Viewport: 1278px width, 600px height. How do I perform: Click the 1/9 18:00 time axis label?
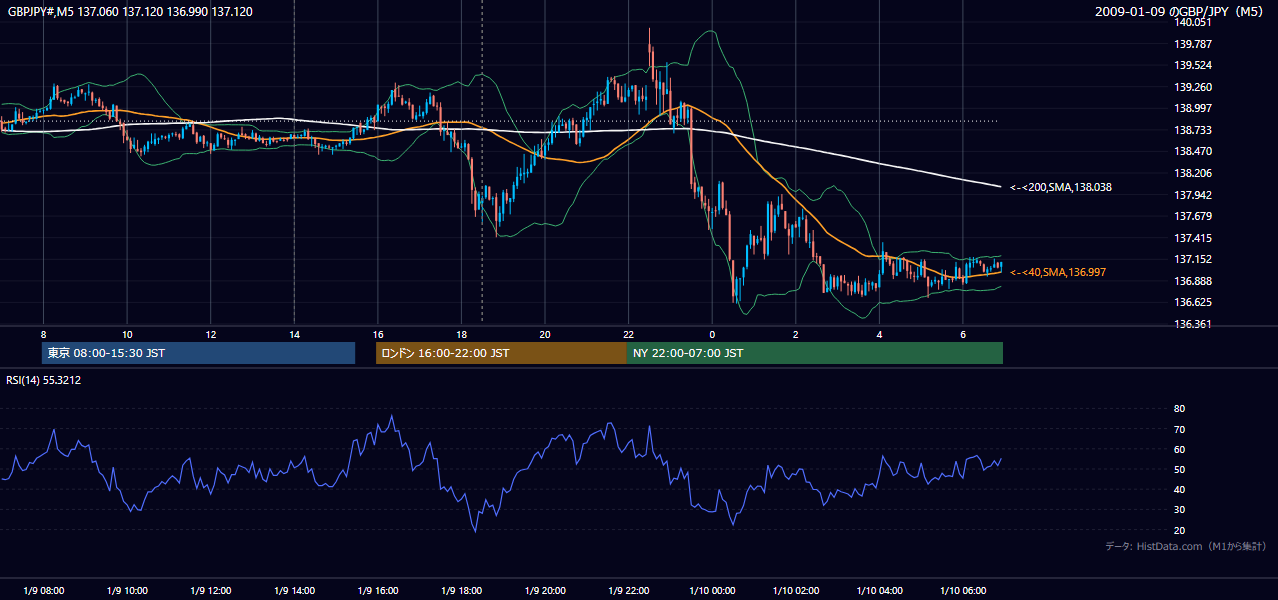[x=461, y=590]
